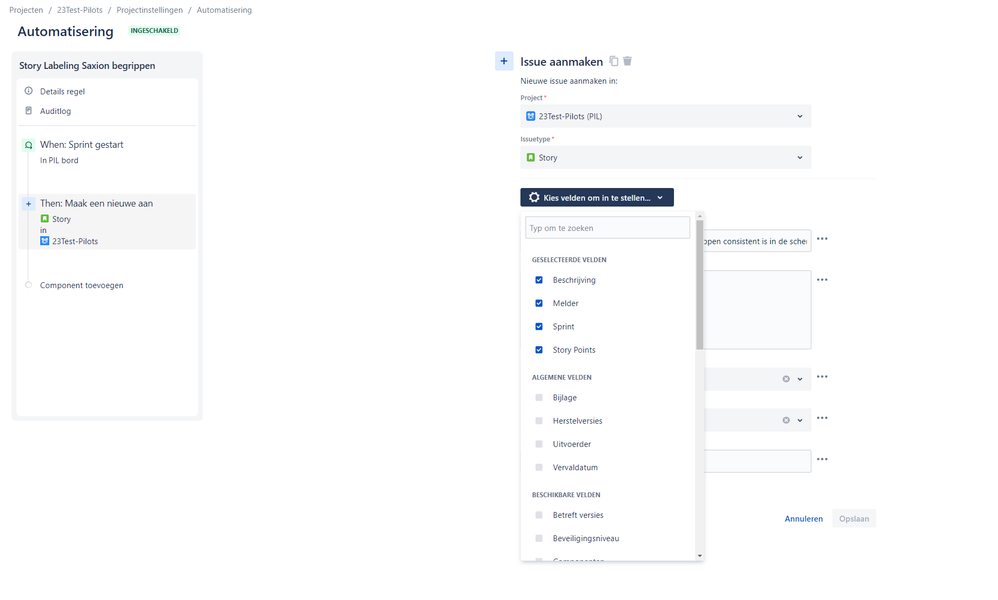Uncheck the Melder field
Image resolution: width=998 pixels, height=600 pixels.
pyautogui.click(x=539, y=303)
